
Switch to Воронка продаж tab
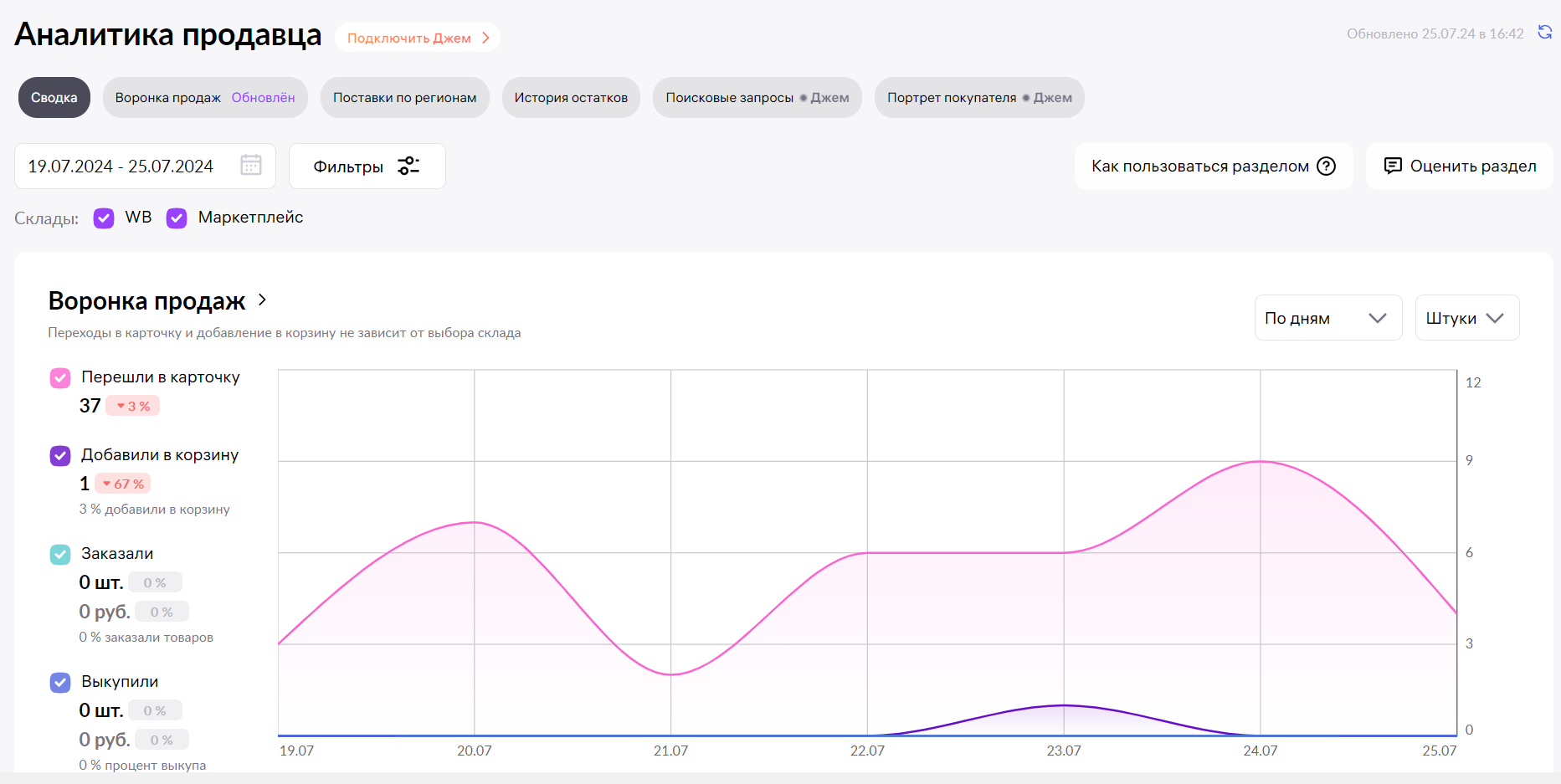(205, 98)
